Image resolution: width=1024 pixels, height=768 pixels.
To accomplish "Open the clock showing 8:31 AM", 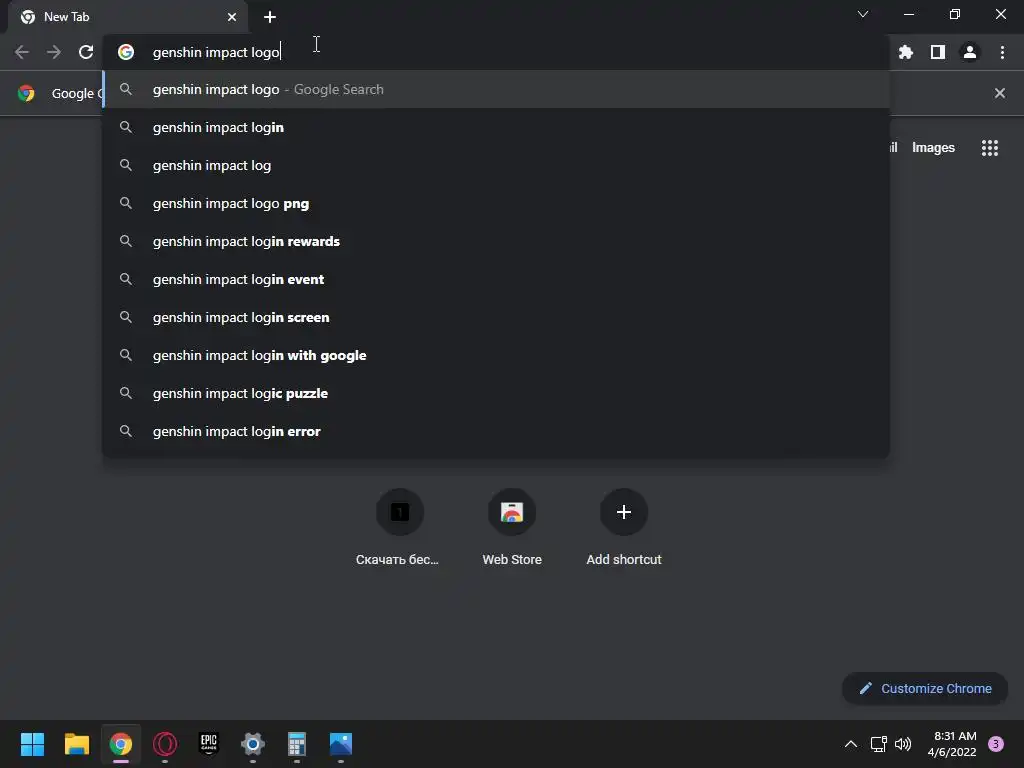I will point(952,744).
